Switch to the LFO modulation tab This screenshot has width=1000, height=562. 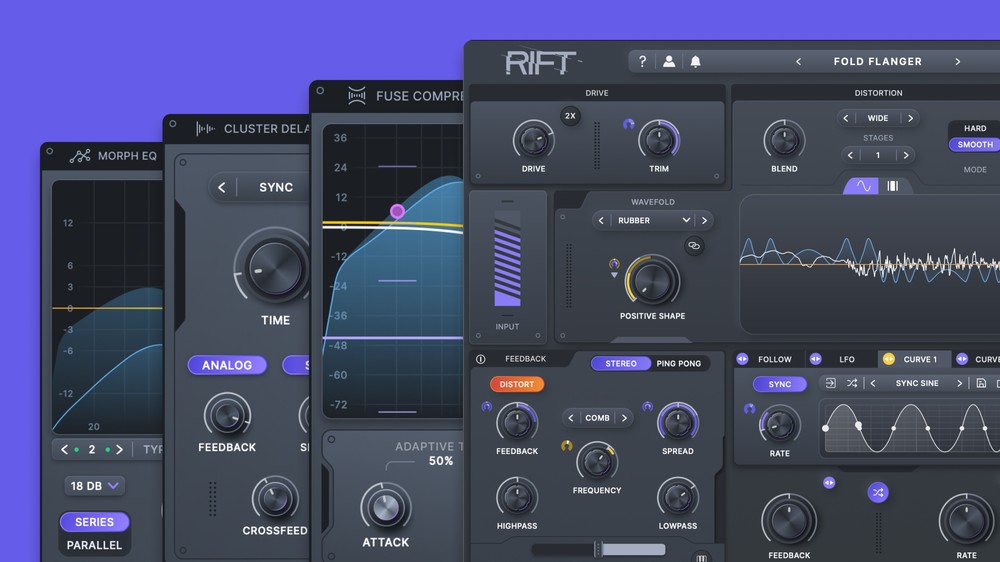(x=846, y=359)
